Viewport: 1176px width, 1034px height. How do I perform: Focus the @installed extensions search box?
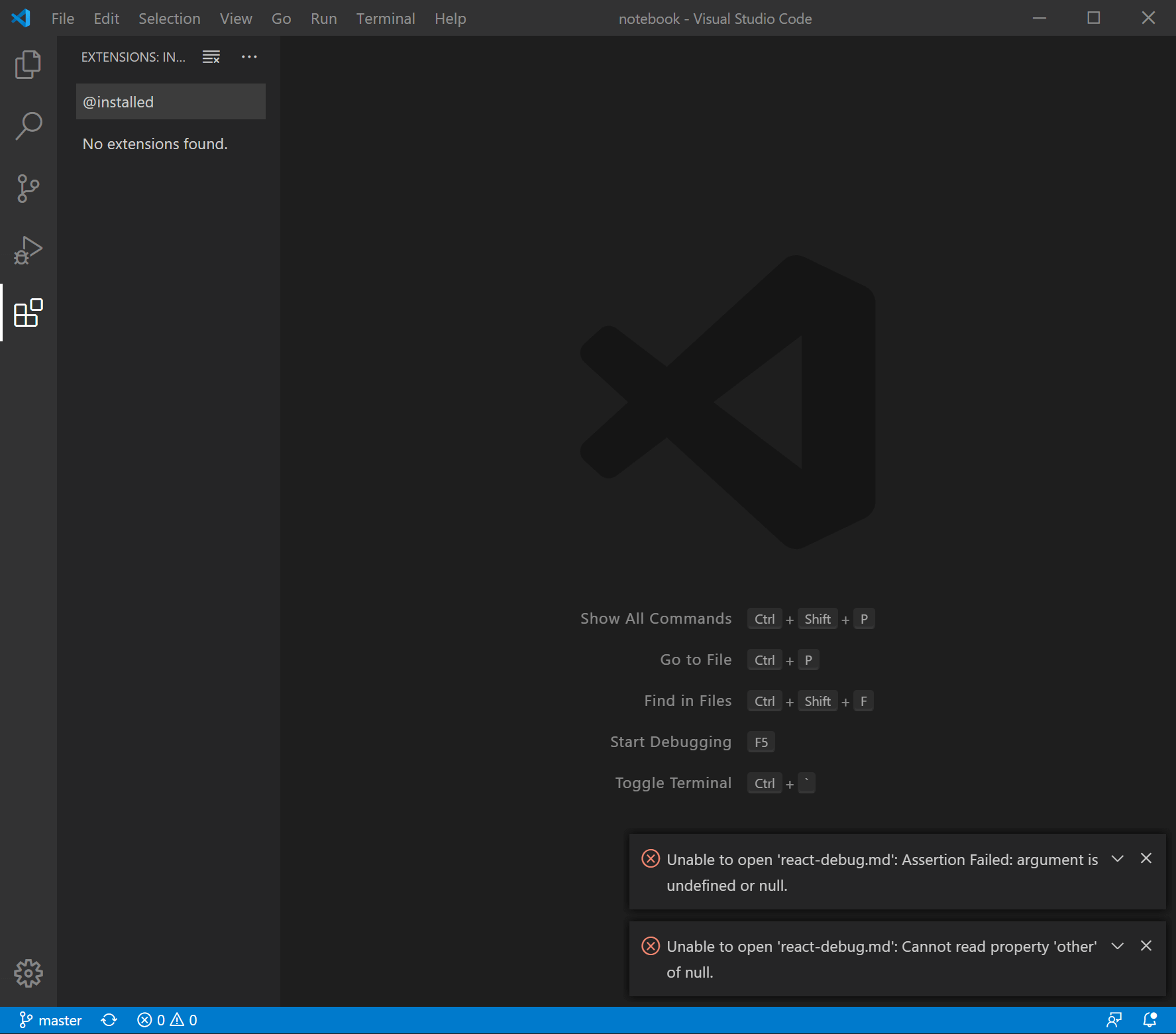pyautogui.click(x=171, y=101)
